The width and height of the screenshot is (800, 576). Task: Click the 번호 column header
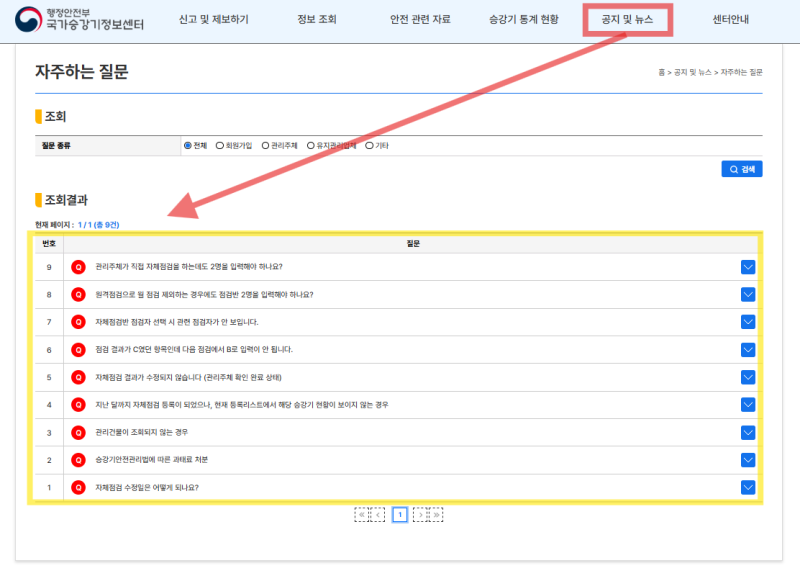click(x=49, y=244)
